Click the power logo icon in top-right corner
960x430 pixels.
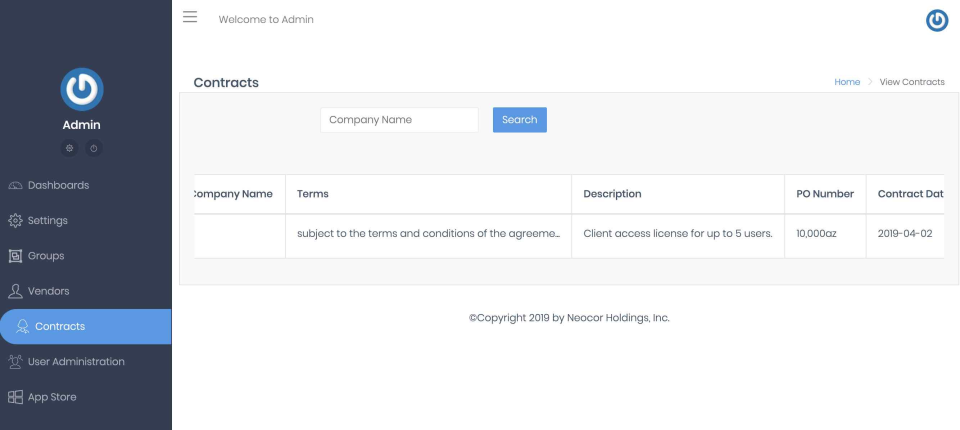937,20
